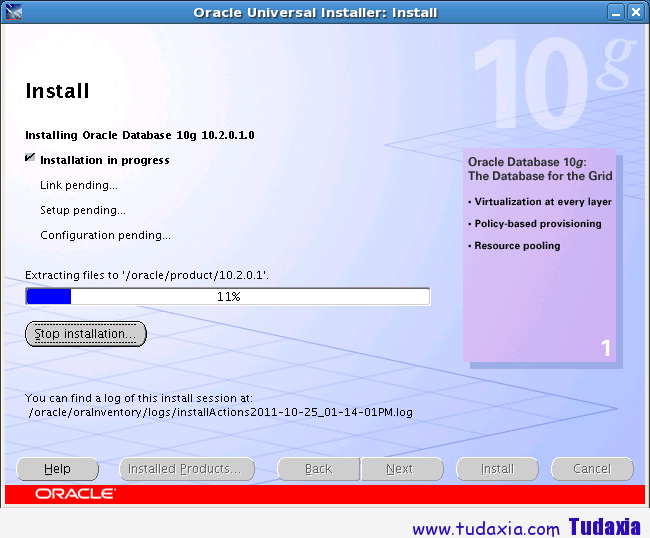Minimize the Oracle Universal Installer window
Image resolution: width=650 pixels, height=538 pixels.
[616, 12]
